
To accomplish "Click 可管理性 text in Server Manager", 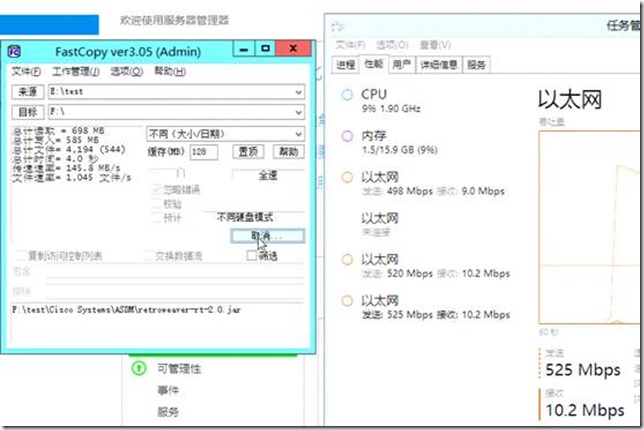I will tap(179, 368).
